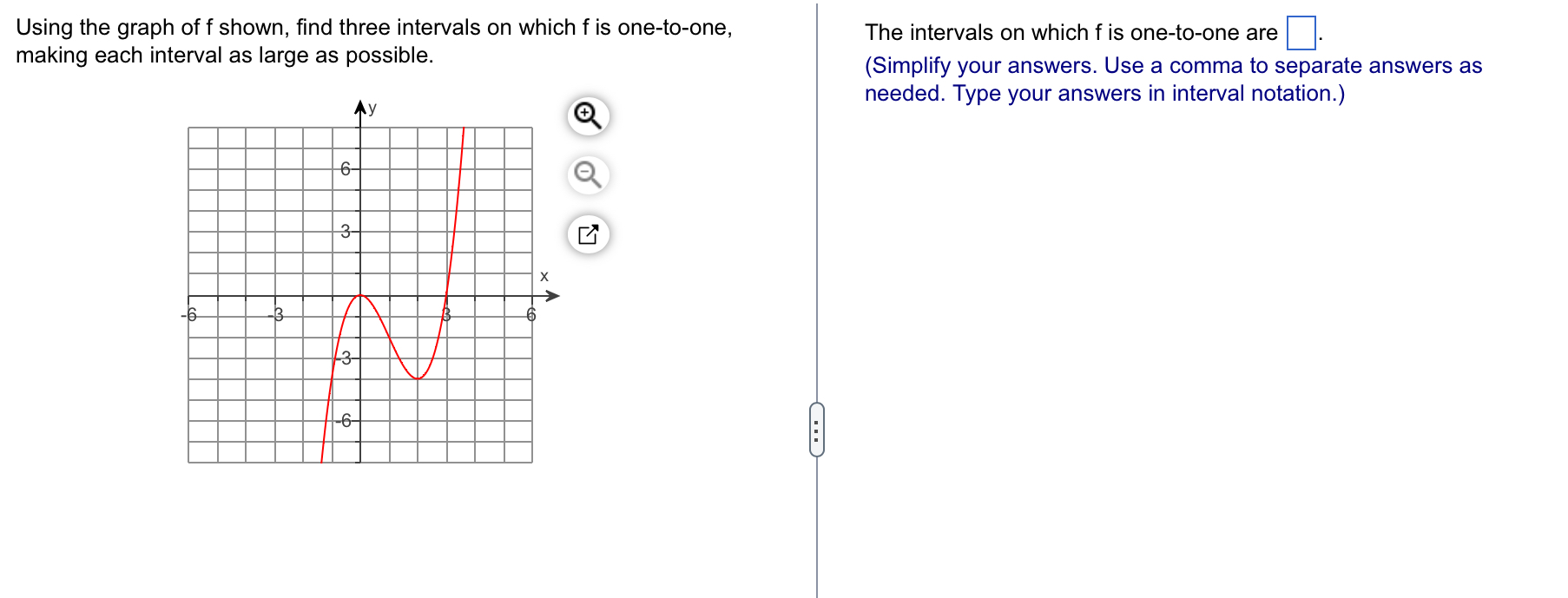The image size is (1568, 598).
Task: Click the y-axis label on the graph
Action: coord(372,108)
